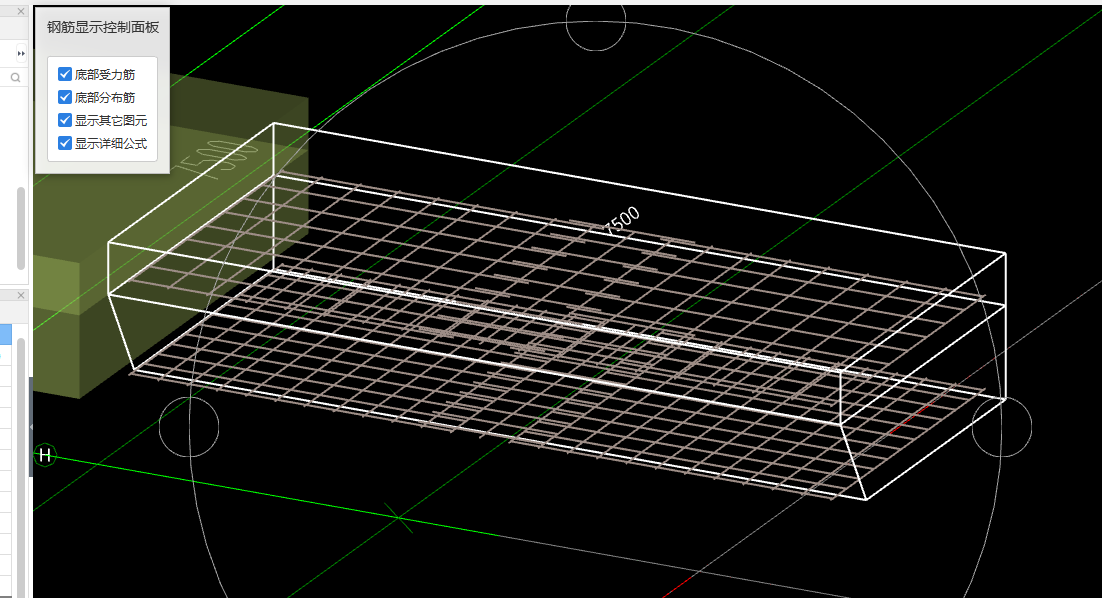Uncheck the 底部受力筋 checkbox
Image resolution: width=1102 pixels, height=598 pixels.
(65, 74)
